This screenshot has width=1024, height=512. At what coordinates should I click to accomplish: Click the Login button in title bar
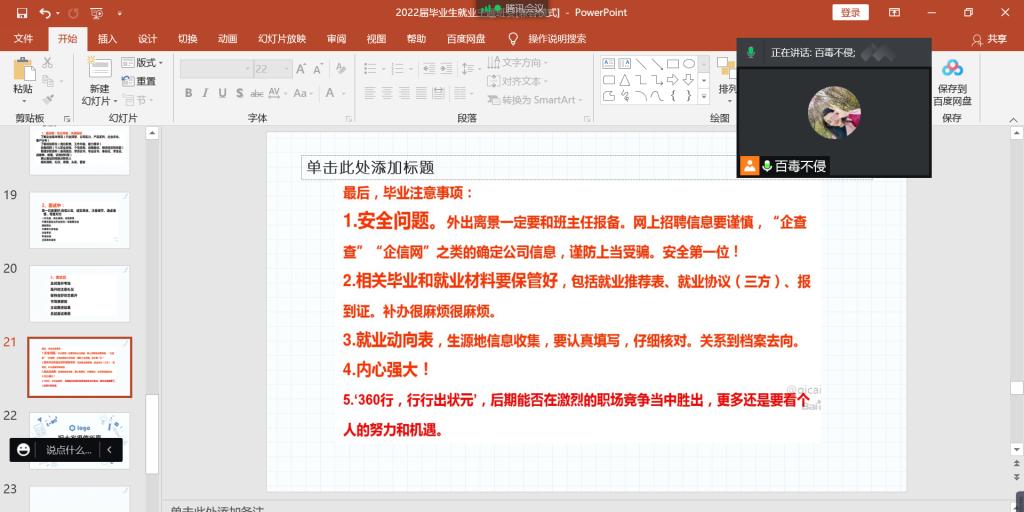(x=850, y=13)
